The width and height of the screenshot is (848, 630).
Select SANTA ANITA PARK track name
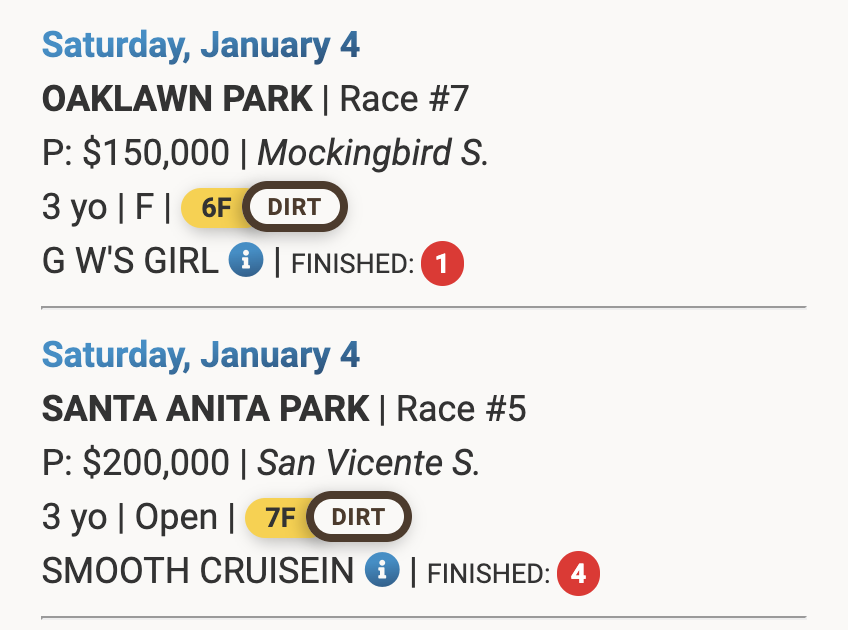click(x=205, y=409)
